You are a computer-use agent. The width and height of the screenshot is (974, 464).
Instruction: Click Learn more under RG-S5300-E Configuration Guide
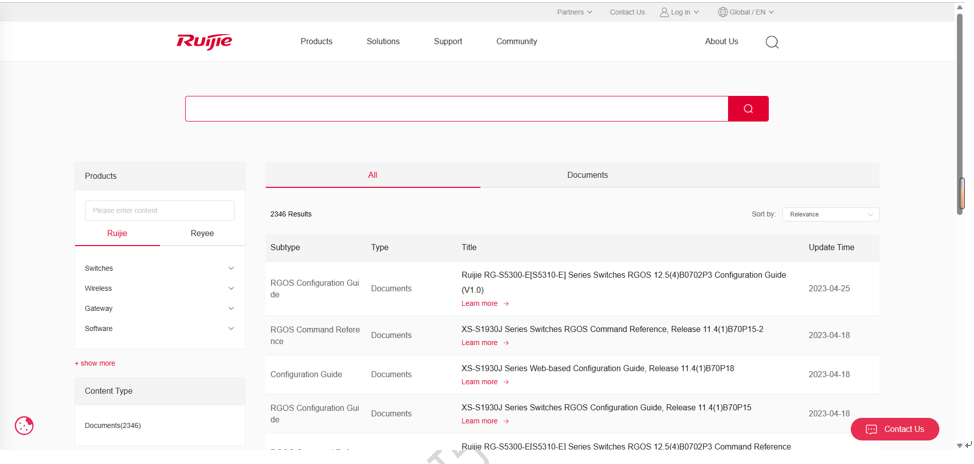485,304
